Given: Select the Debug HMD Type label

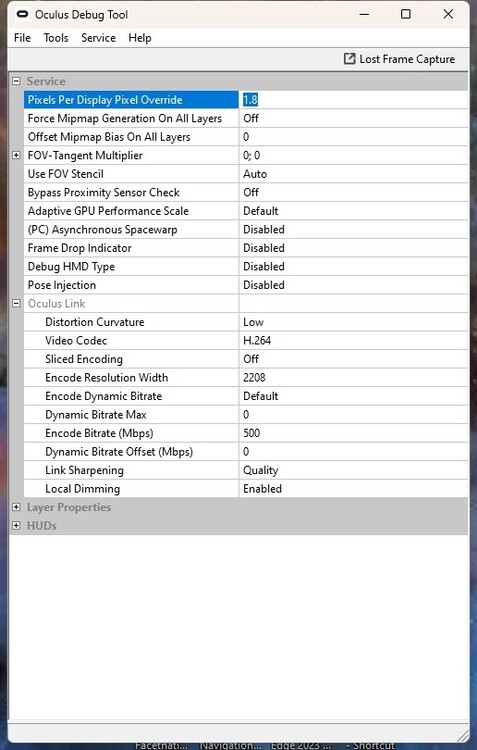Looking at the screenshot, I should 71,267.
